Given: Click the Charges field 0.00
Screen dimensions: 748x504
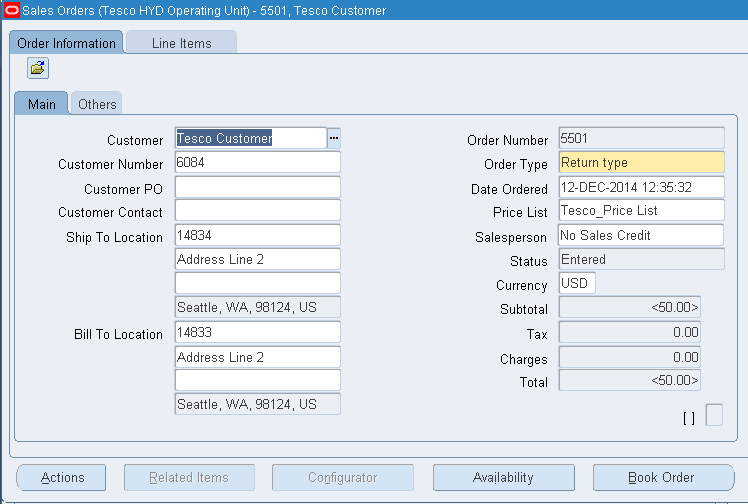Looking at the screenshot, I should coord(630,357).
